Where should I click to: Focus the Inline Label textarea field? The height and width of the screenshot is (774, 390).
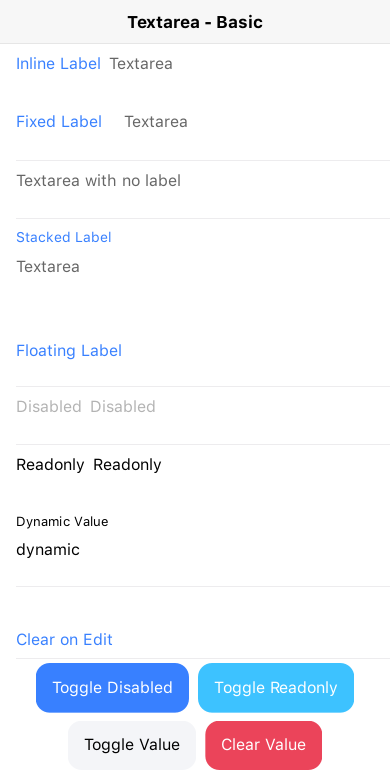click(249, 73)
